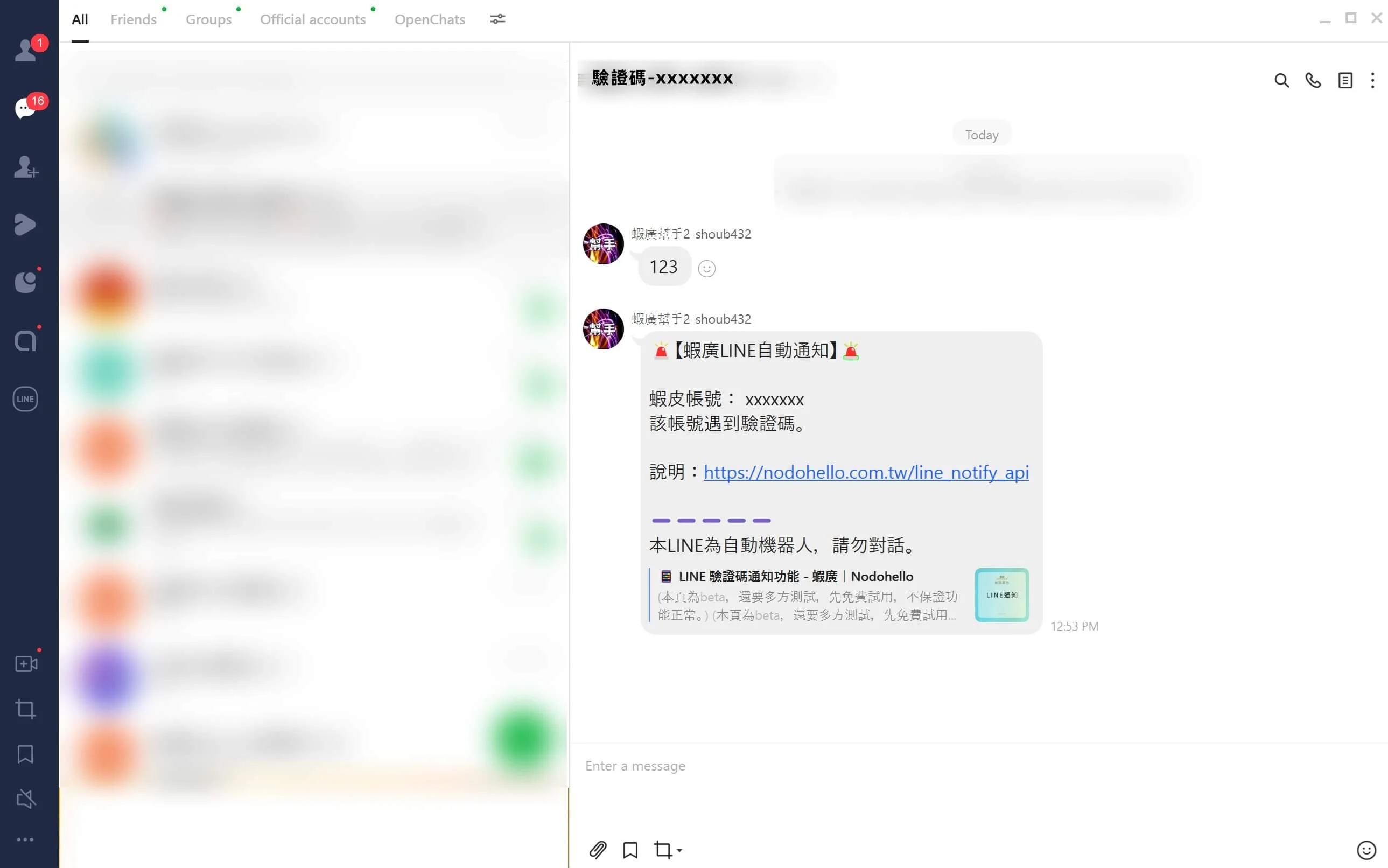Click the text 該帳號遇到驗證碼。

728,424
